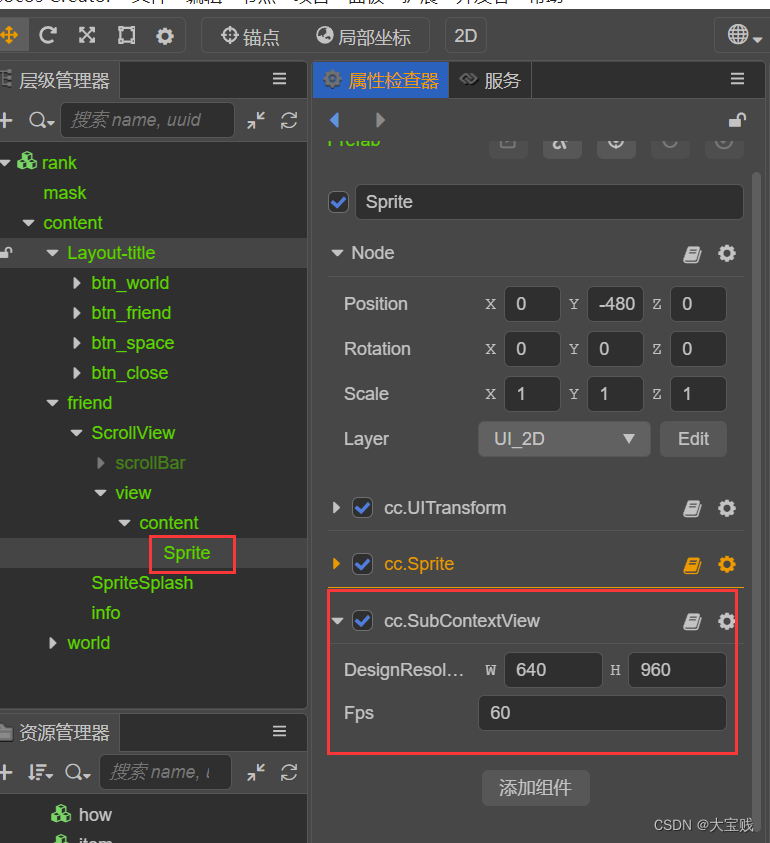
Task: Expand the cc.UITransform component section
Action: [337, 508]
